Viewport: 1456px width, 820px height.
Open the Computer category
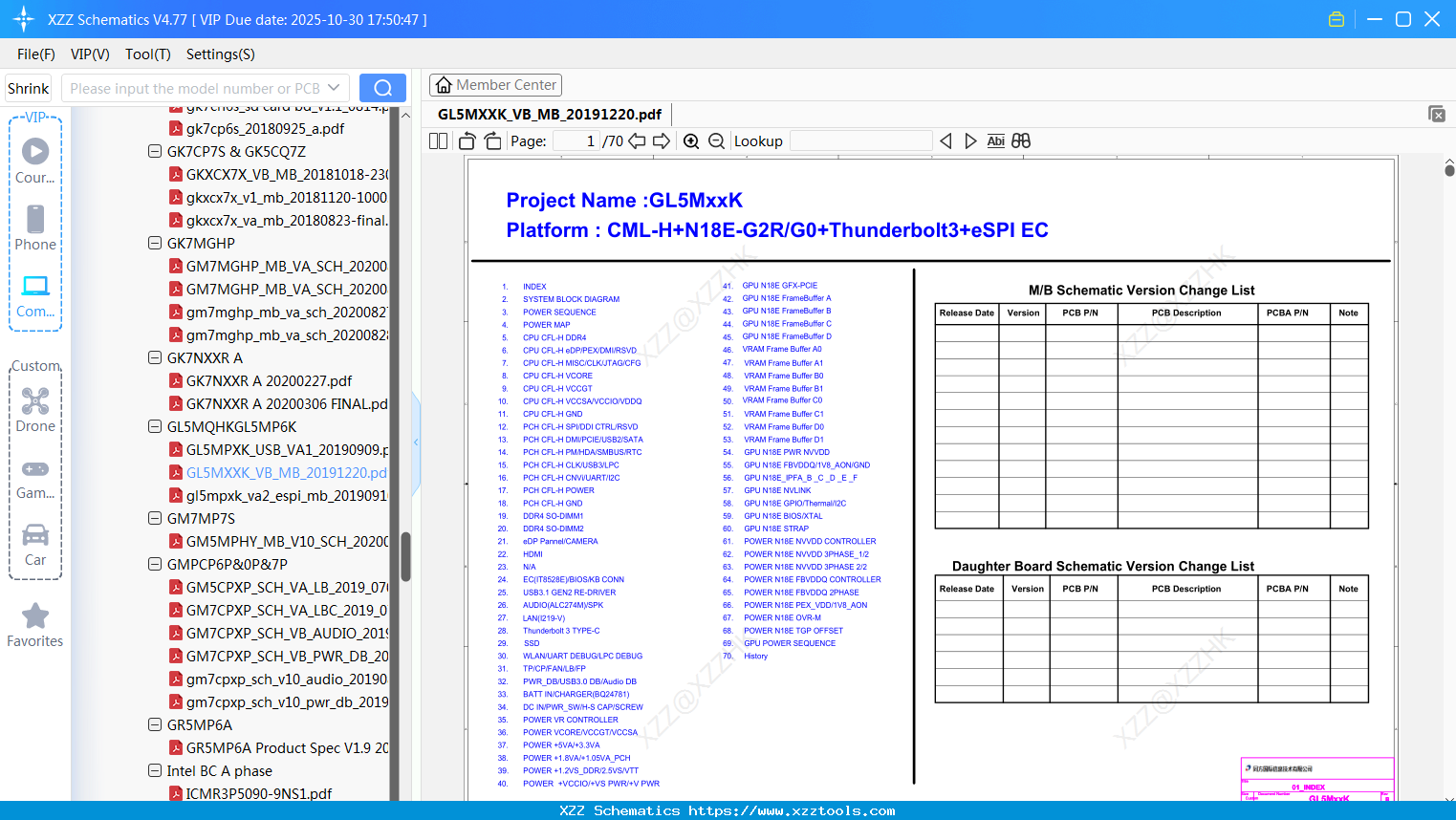[x=35, y=295]
